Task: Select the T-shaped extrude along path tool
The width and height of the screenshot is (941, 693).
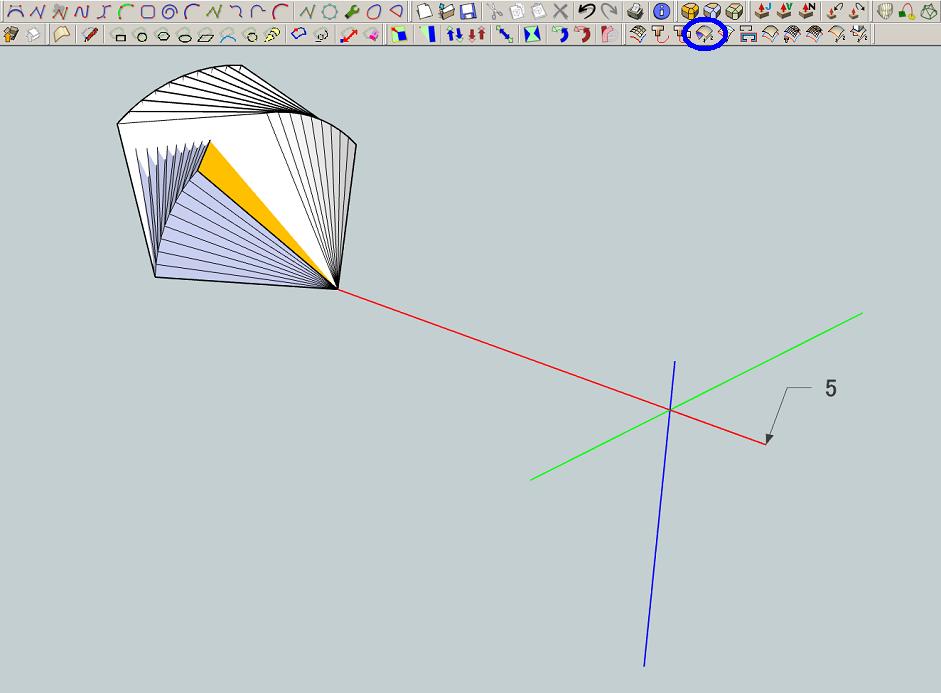Action: (660, 34)
